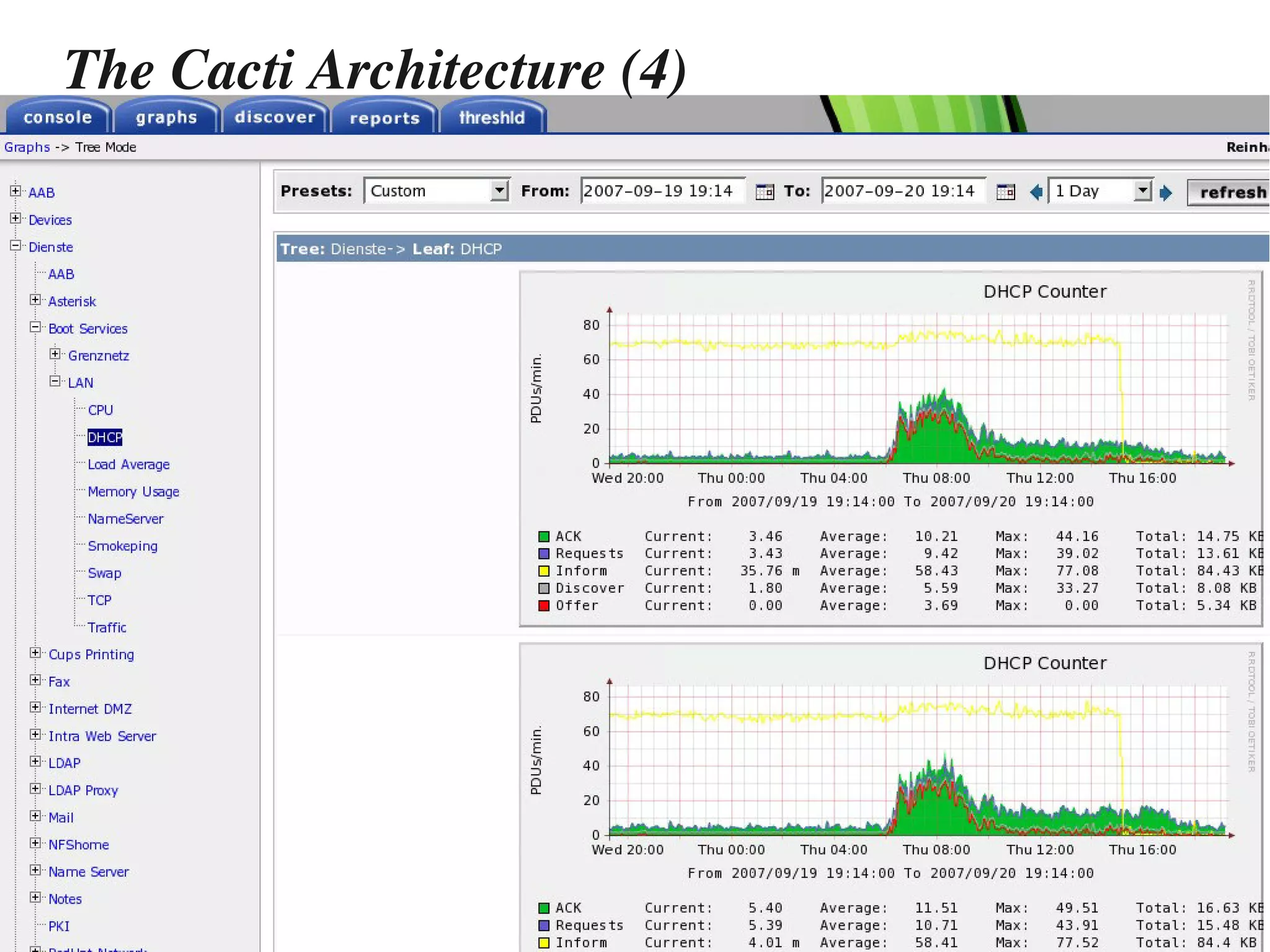Open the From date calendar picker icon
The height and width of the screenshot is (952, 1270).
[765, 192]
